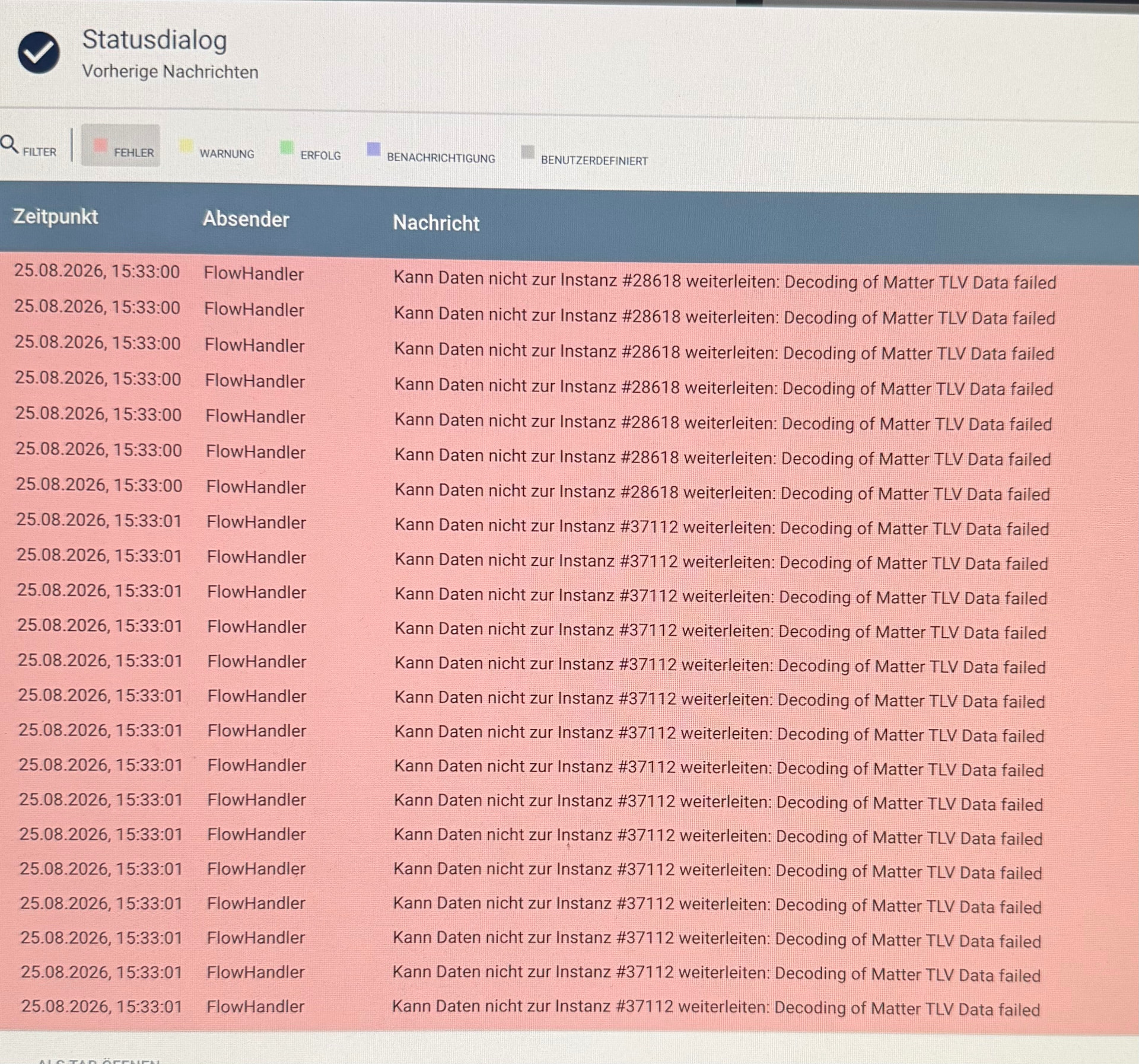Toggle the BENACHRICHTIGUNG filter

(431, 154)
